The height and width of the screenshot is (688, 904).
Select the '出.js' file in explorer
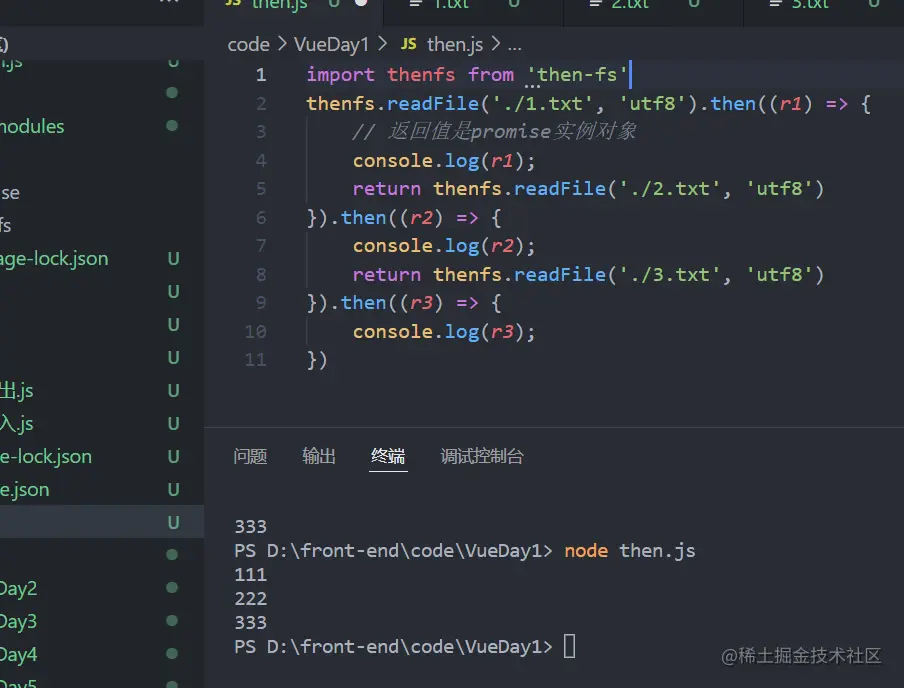17,390
